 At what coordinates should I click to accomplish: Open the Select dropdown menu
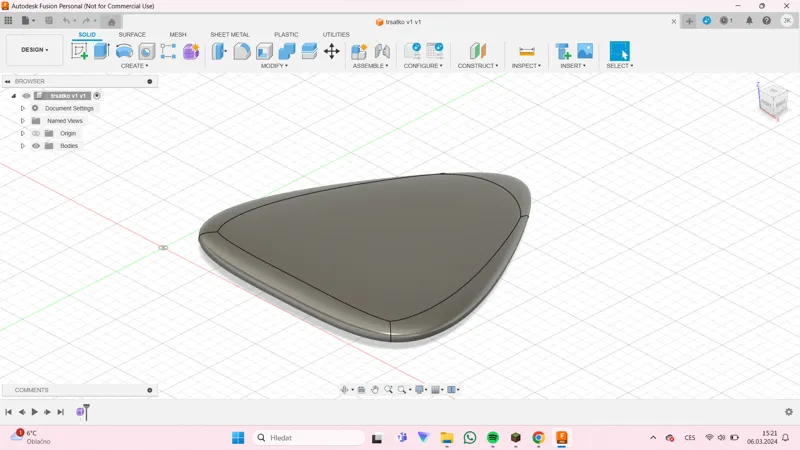pos(620,66)
